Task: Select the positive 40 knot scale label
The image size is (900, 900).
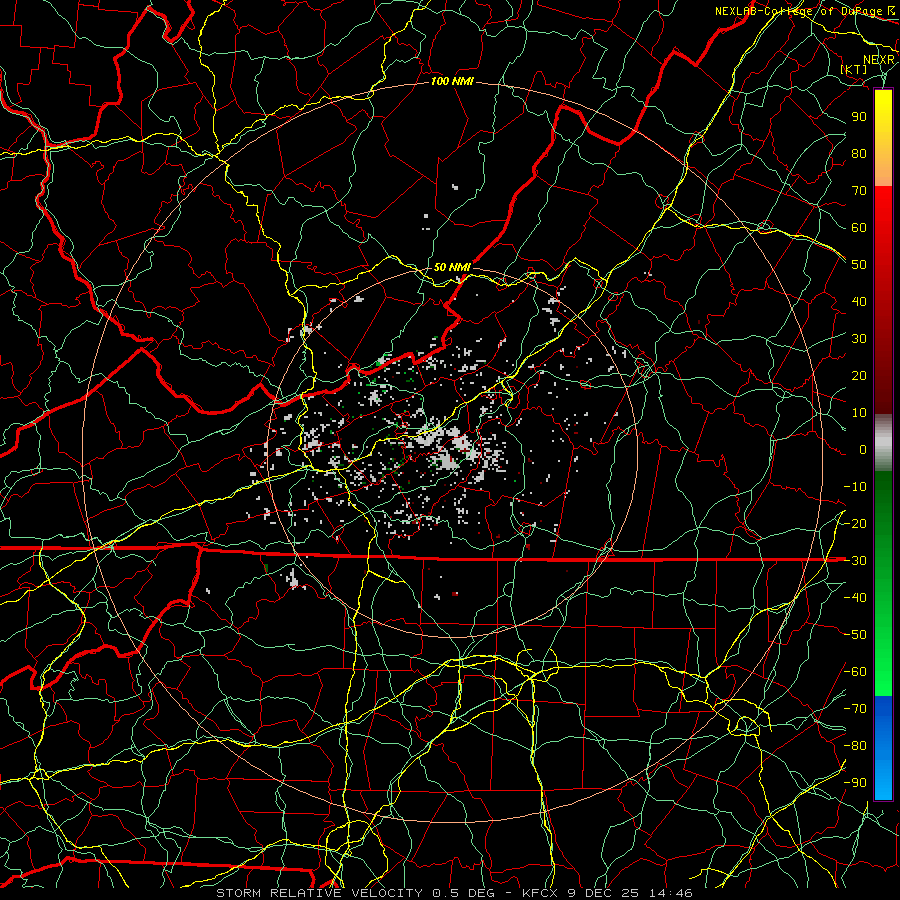Action: click(x=859, y=301)
